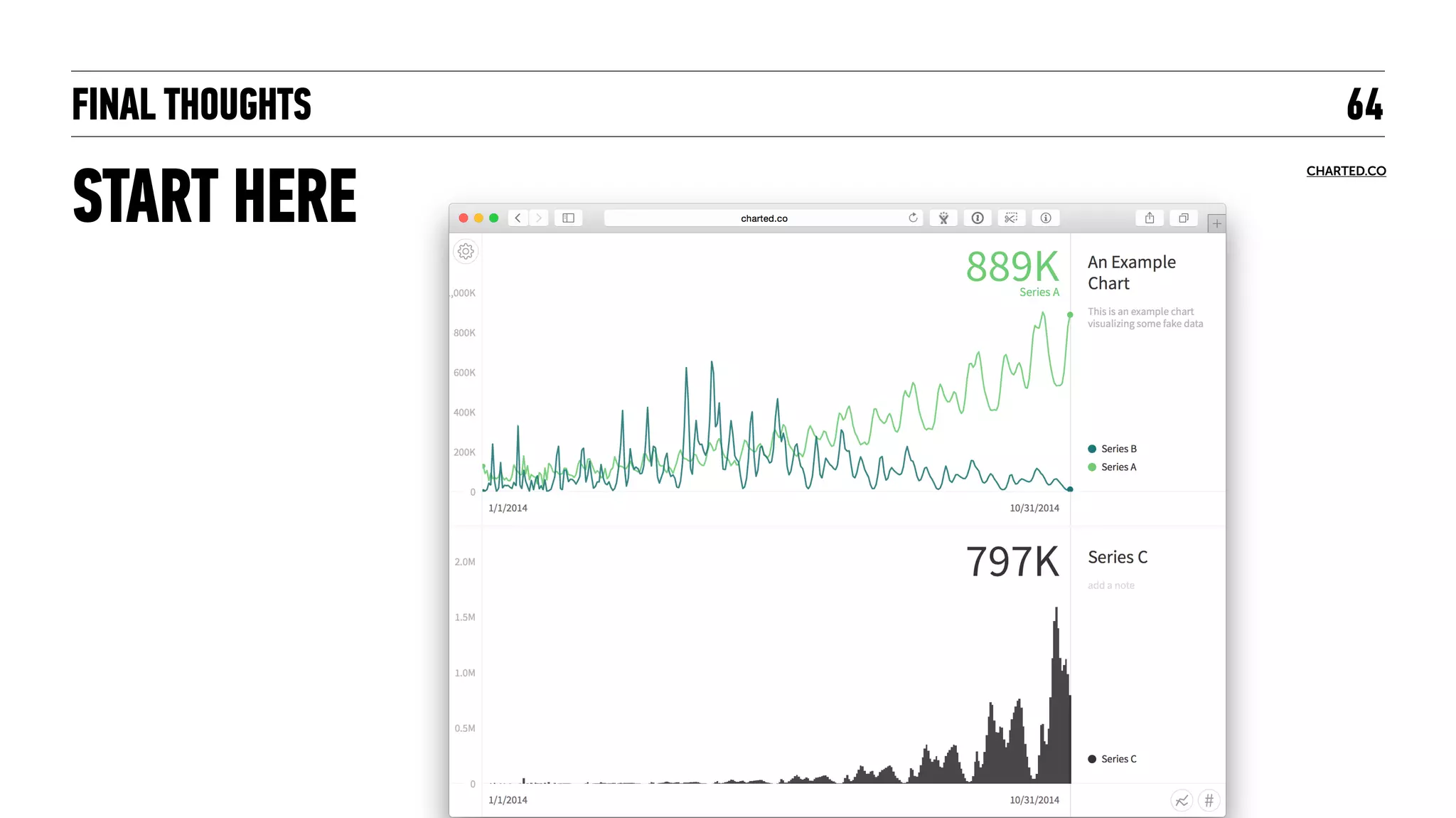The image size is (1456, 818).
Task: Click 'add a note' under Series C
Action: [1110, 585]
